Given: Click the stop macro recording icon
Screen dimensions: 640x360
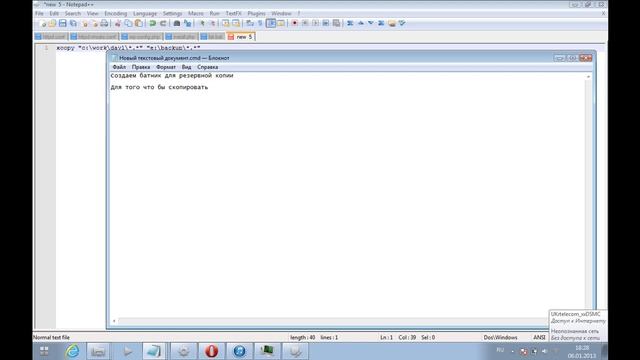Looking at the screenshot, I should coord(305,23).
